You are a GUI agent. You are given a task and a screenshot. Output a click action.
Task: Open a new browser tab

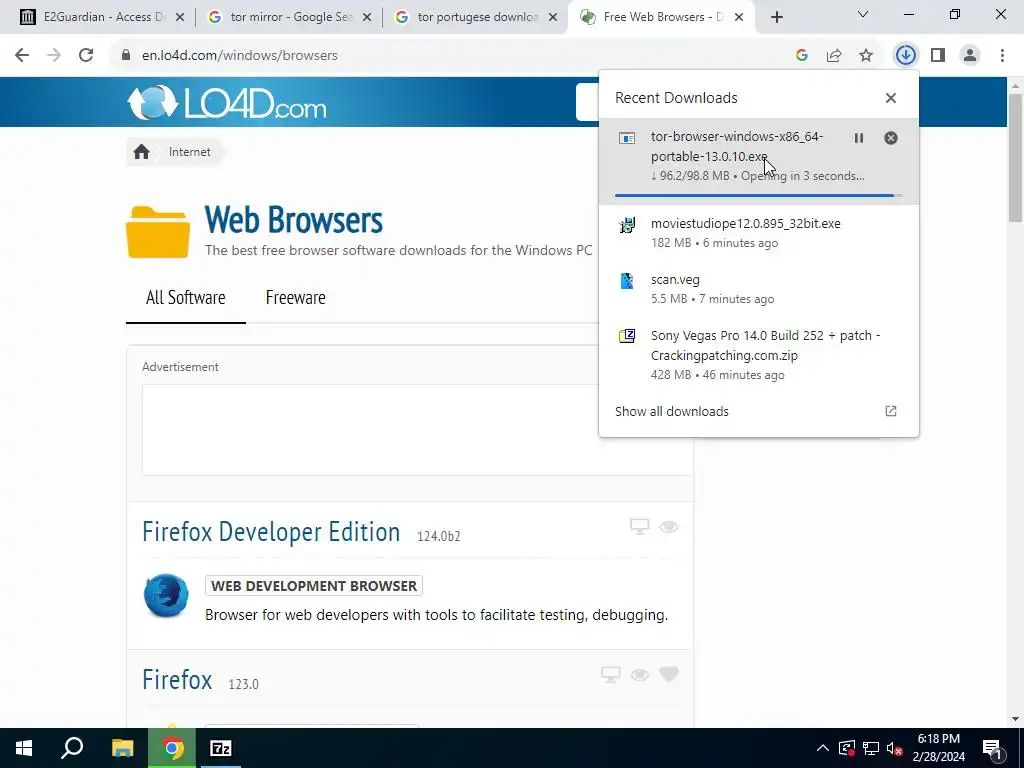pos(776,18)
